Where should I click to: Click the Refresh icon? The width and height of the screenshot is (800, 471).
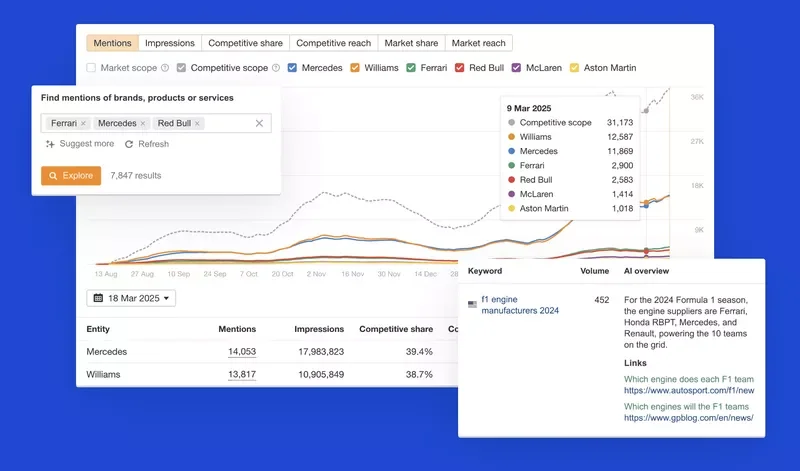coord(130,144)
